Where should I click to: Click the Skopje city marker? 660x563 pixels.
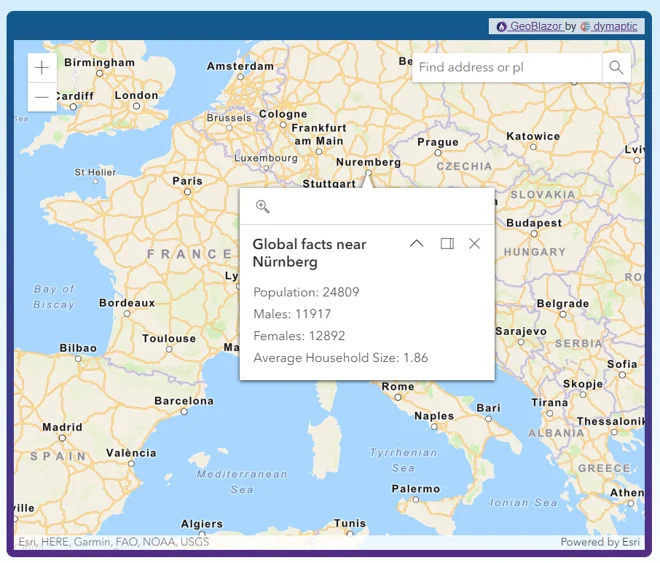pos(583,395)
